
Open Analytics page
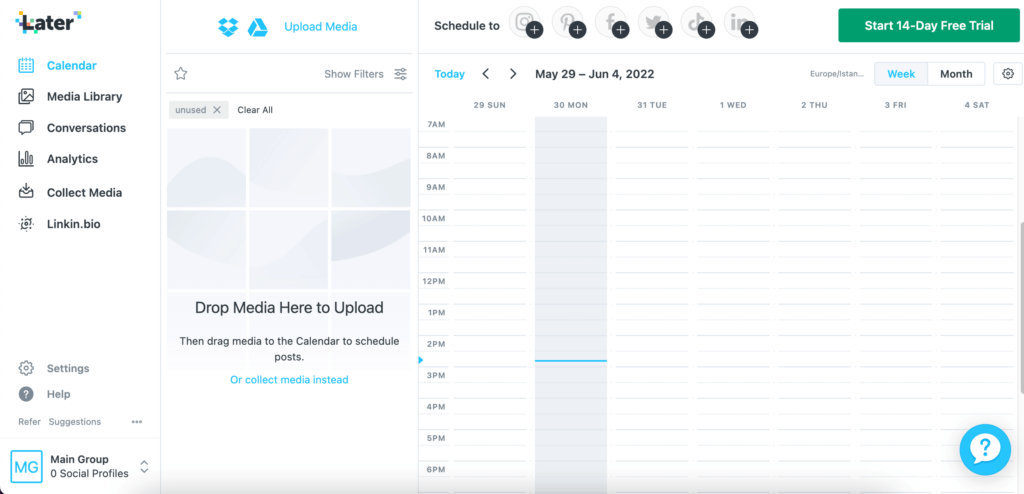[x=72, y=159]
